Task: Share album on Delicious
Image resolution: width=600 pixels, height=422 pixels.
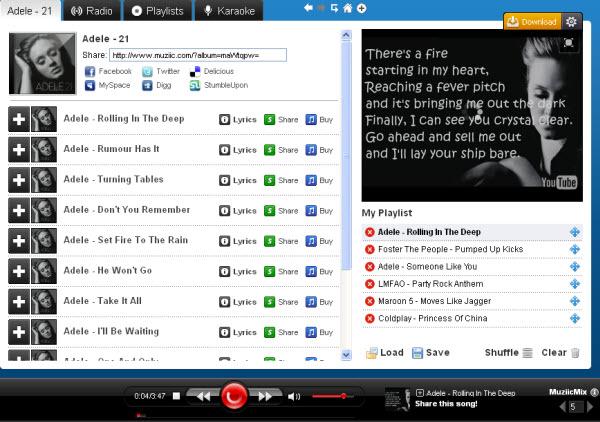Action: [212, 71]
